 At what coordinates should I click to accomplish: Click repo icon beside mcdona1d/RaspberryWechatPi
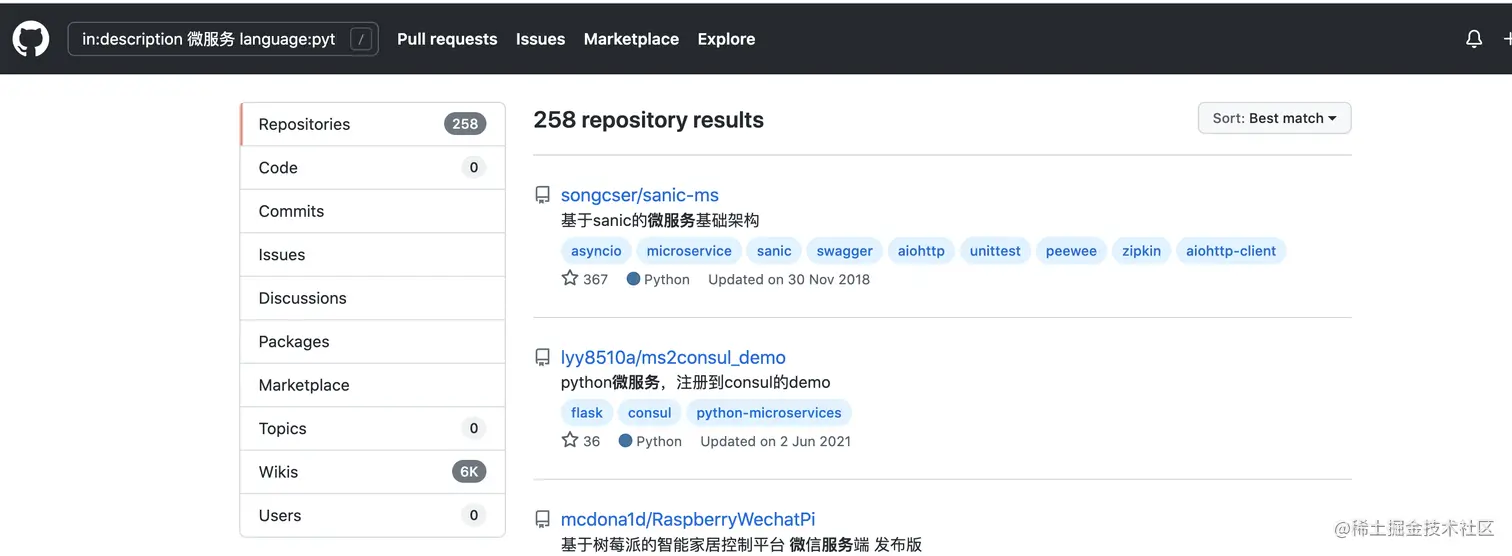tap(542, 519)
